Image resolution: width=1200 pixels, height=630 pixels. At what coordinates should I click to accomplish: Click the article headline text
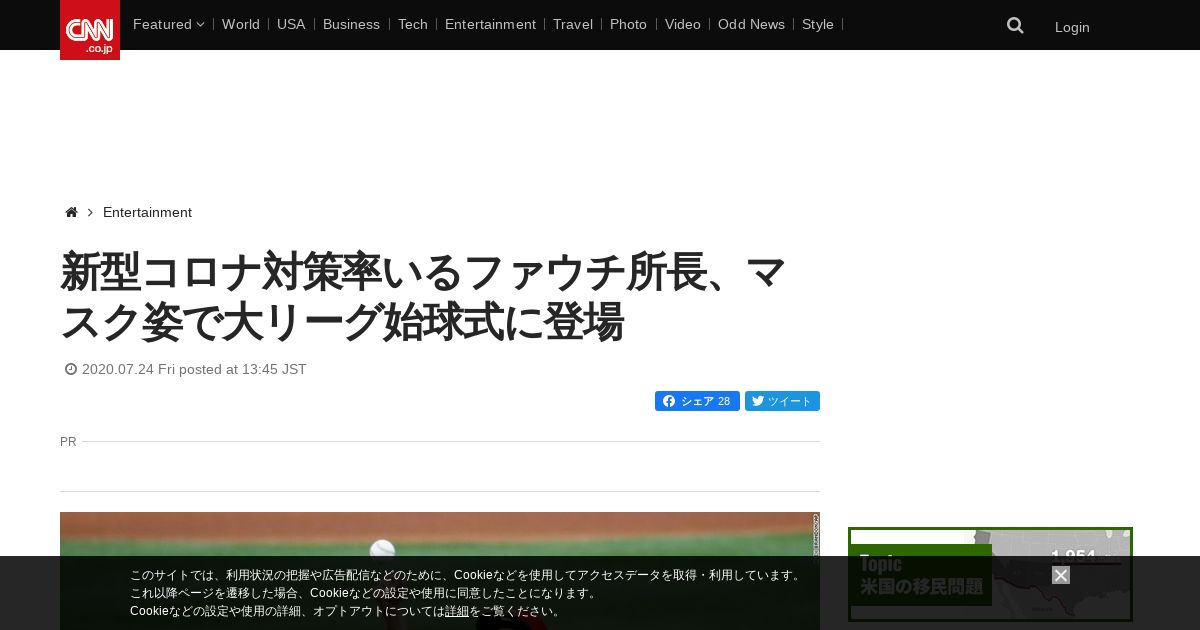click(x=423, y=297)
